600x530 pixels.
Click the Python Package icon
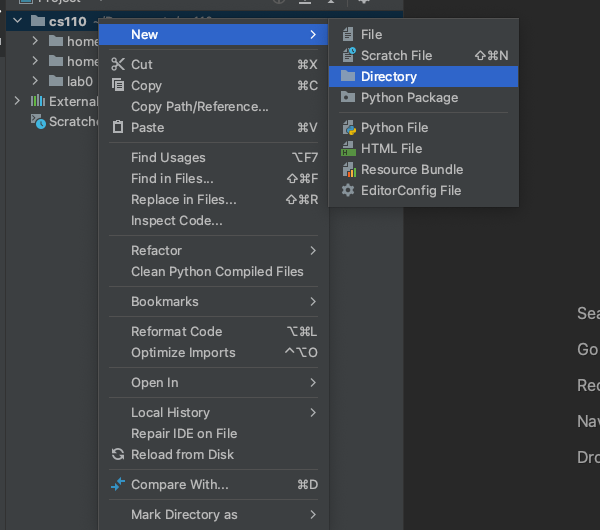(348, 97)
